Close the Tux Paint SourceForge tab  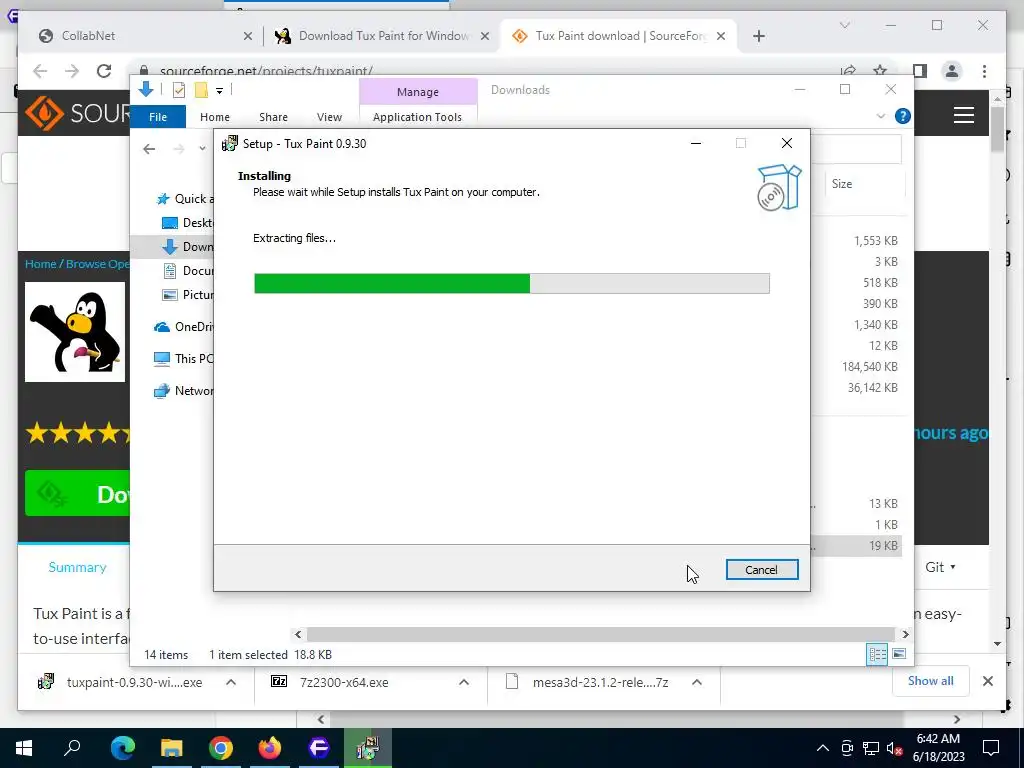(721, 37)
